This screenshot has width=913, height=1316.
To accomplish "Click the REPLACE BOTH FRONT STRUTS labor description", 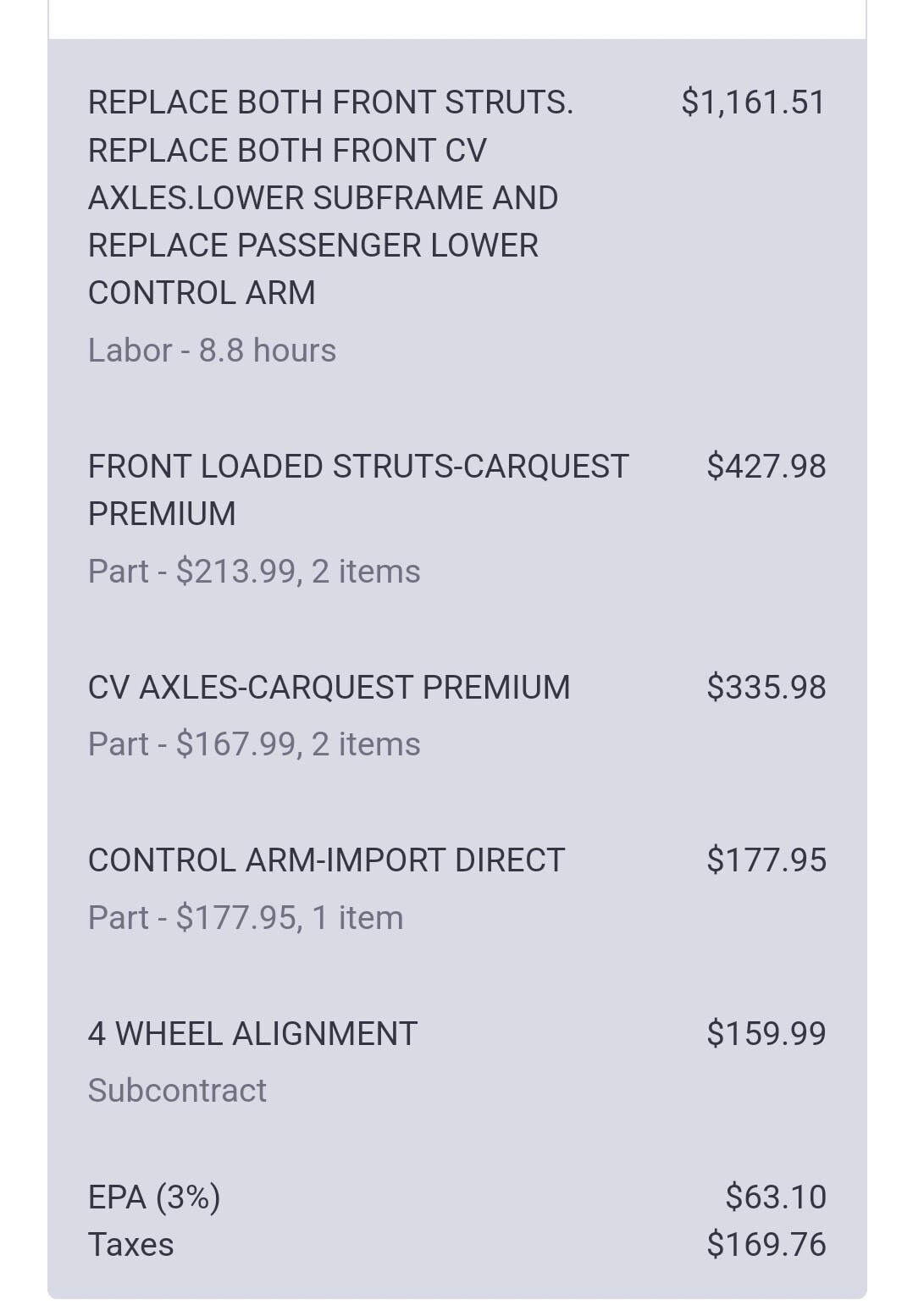I will pos(330,196).
